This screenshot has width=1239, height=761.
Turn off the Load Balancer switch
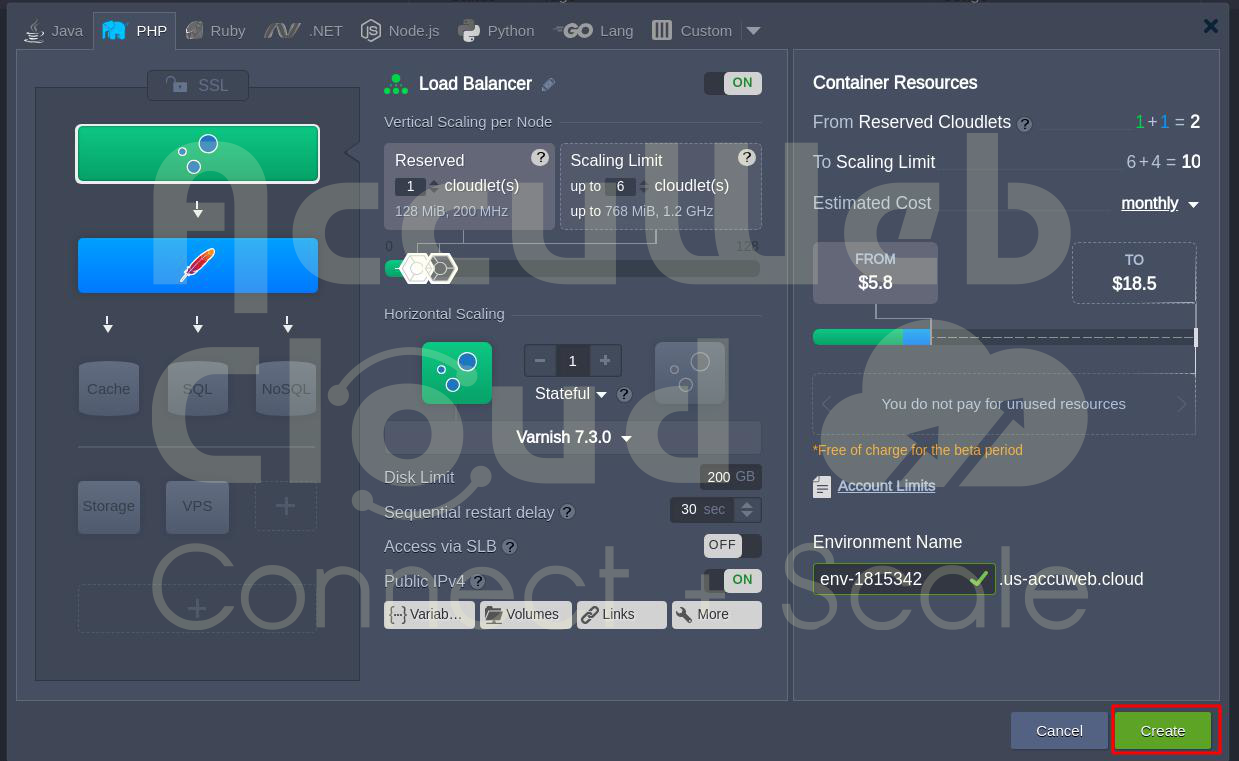coord(732,83)
